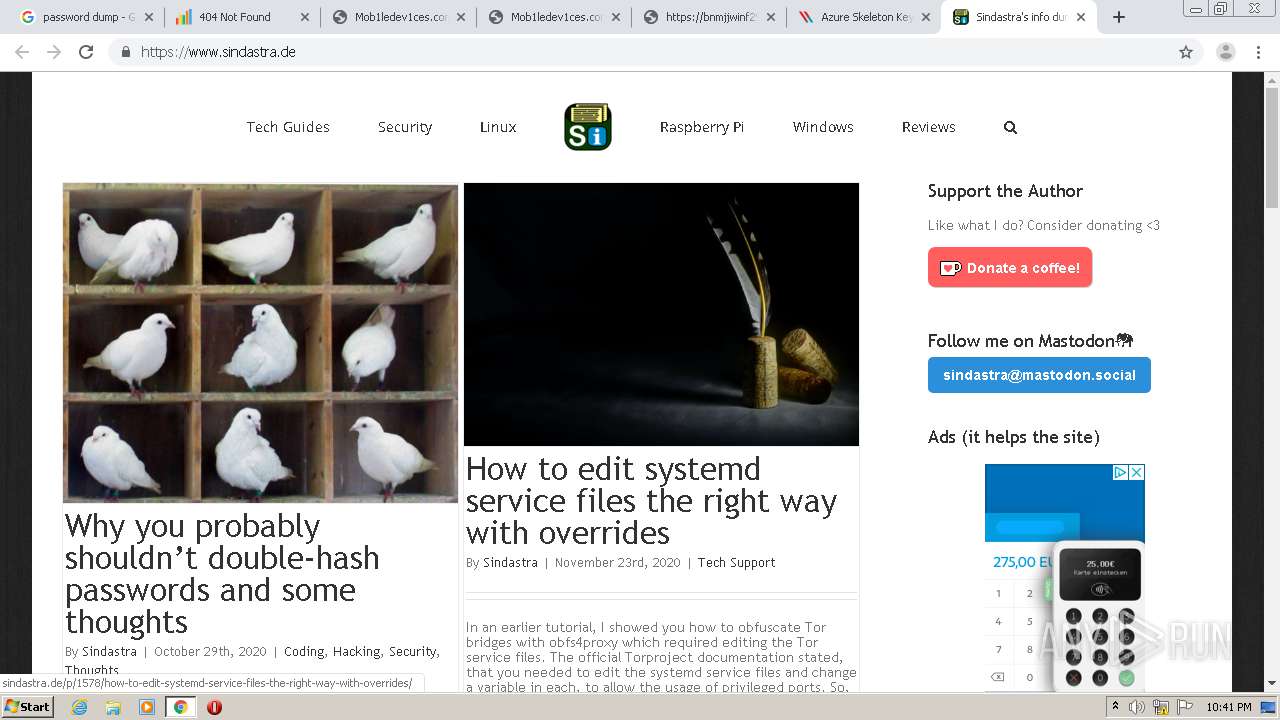Open the Chrome three-dot menu
The width and height of the screenshot is (1280, 720).
tap(1258, 52)
